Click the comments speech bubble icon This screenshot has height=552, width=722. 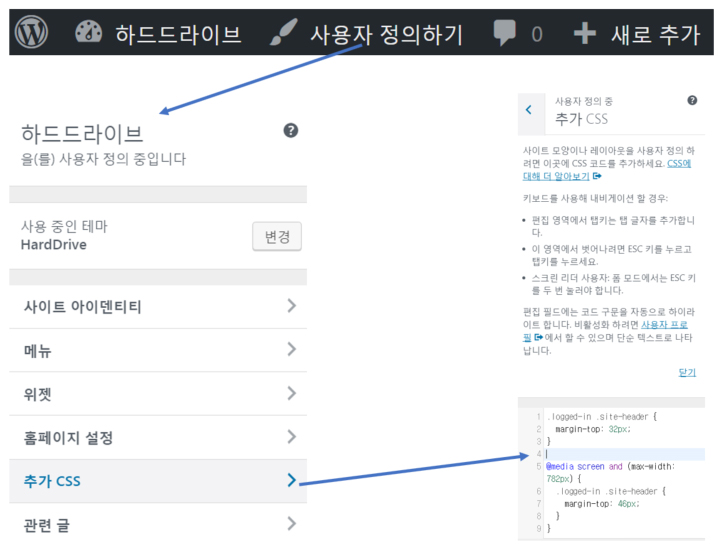point(504,32)
